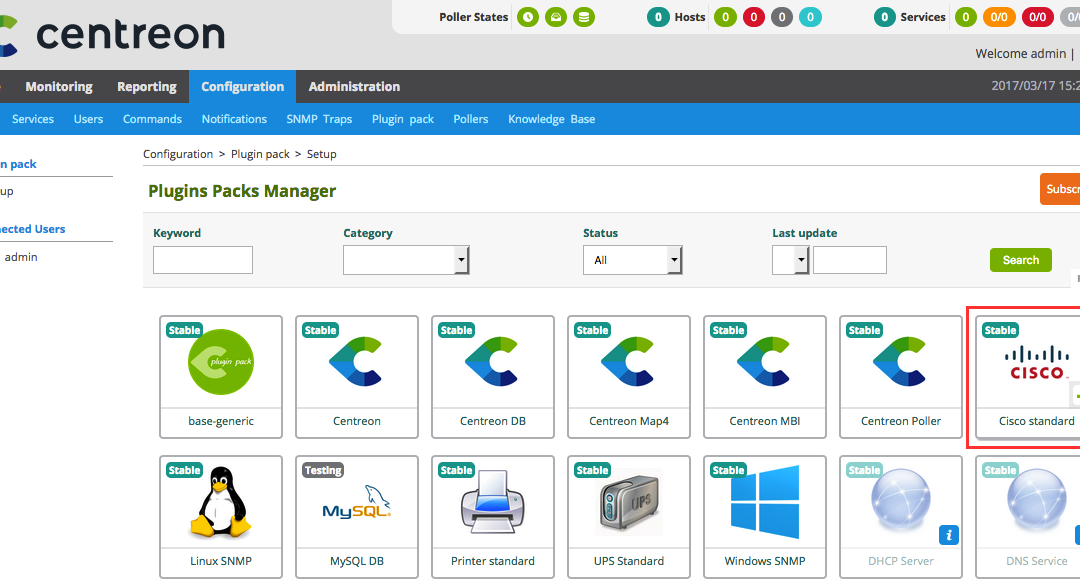Viewport: 1080px width, 586px height.
Task: Click the poller clock status icon
Action: coord(528,17)
